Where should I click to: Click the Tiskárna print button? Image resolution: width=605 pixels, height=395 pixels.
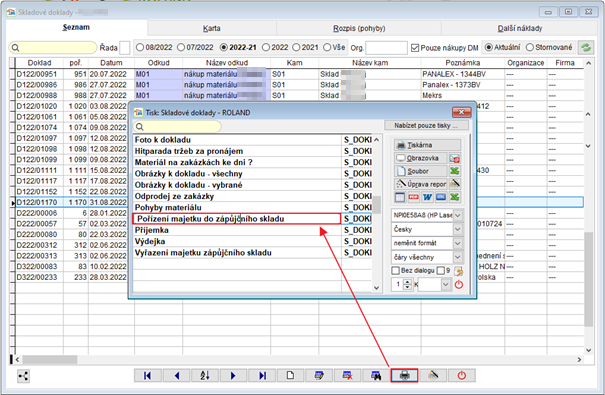point(427,145)
